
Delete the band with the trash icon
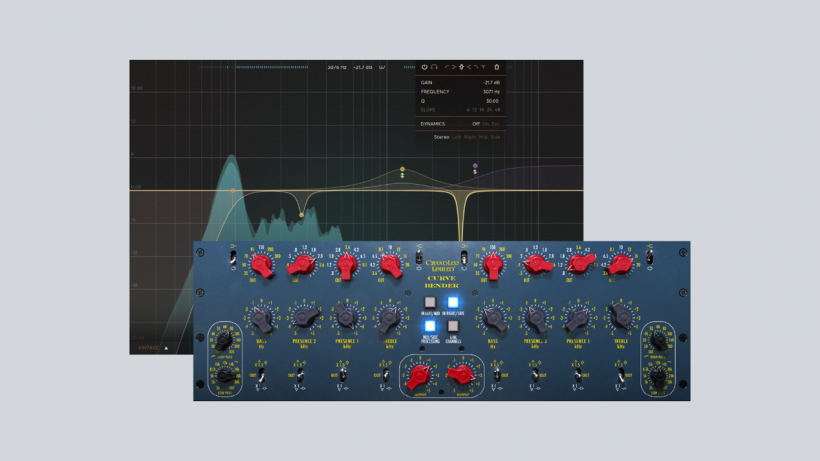click(497, 67)
